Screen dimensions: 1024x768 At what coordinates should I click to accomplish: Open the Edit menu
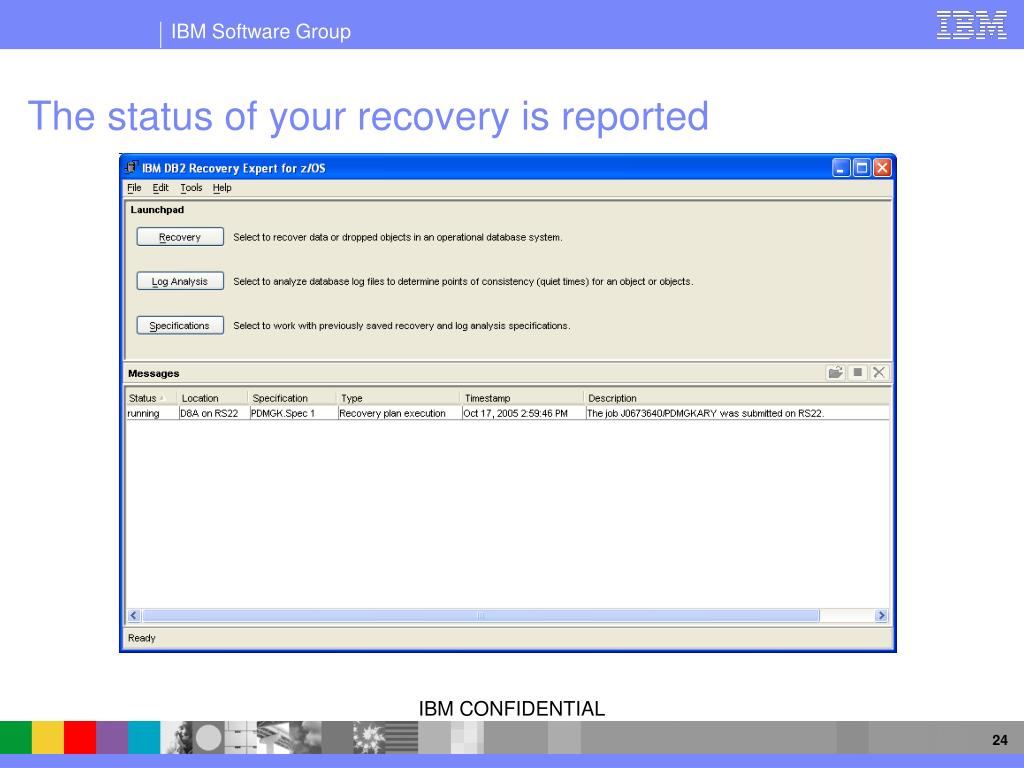(160, 188)
